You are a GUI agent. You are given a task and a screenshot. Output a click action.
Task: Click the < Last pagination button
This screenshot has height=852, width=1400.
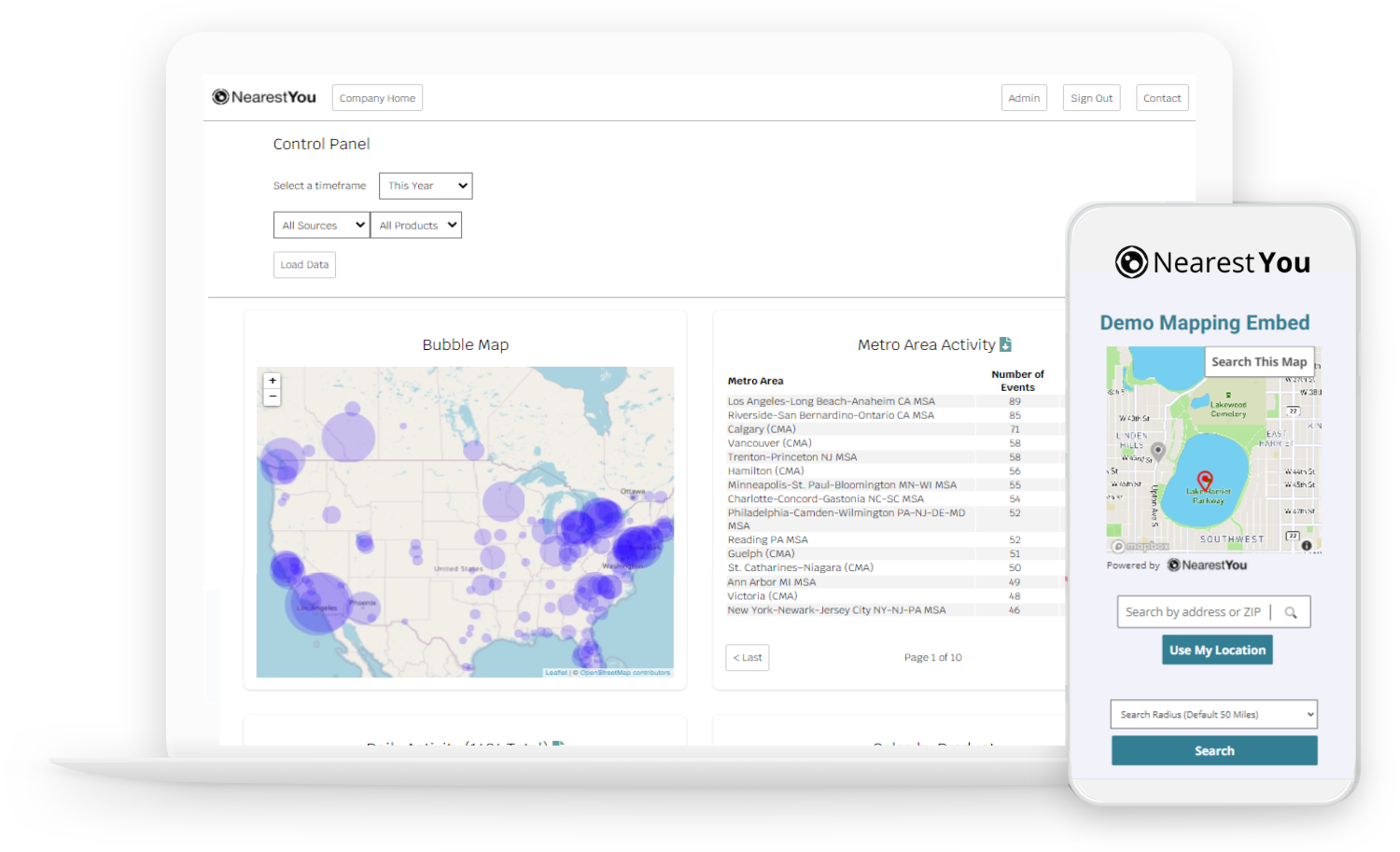click(748, 658)
